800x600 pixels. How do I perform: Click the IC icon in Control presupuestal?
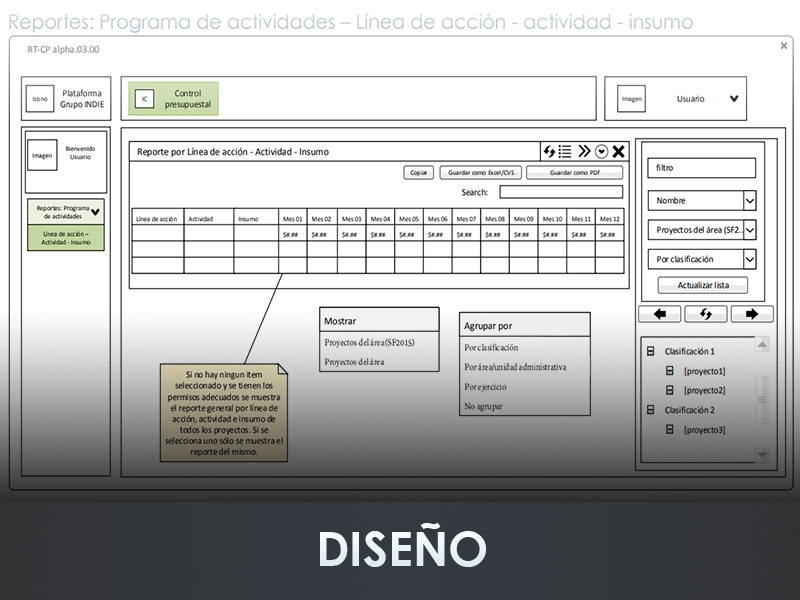coord(144,99)
